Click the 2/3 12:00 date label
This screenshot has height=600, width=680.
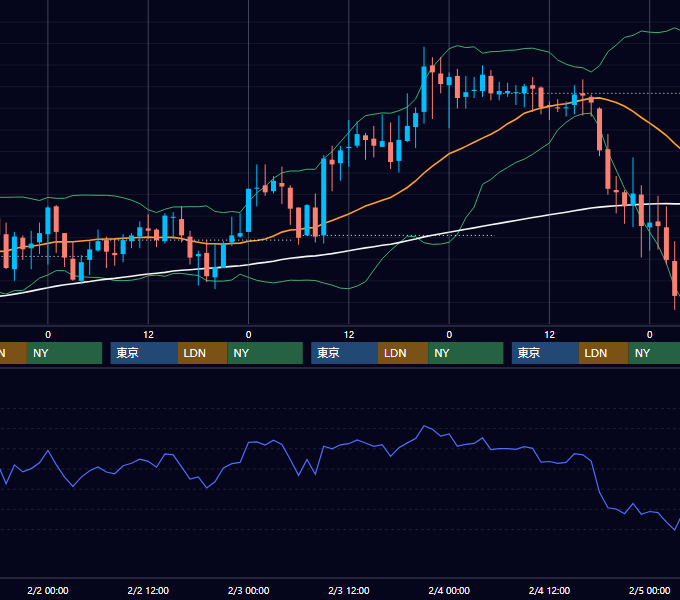[x=349, y=590]
